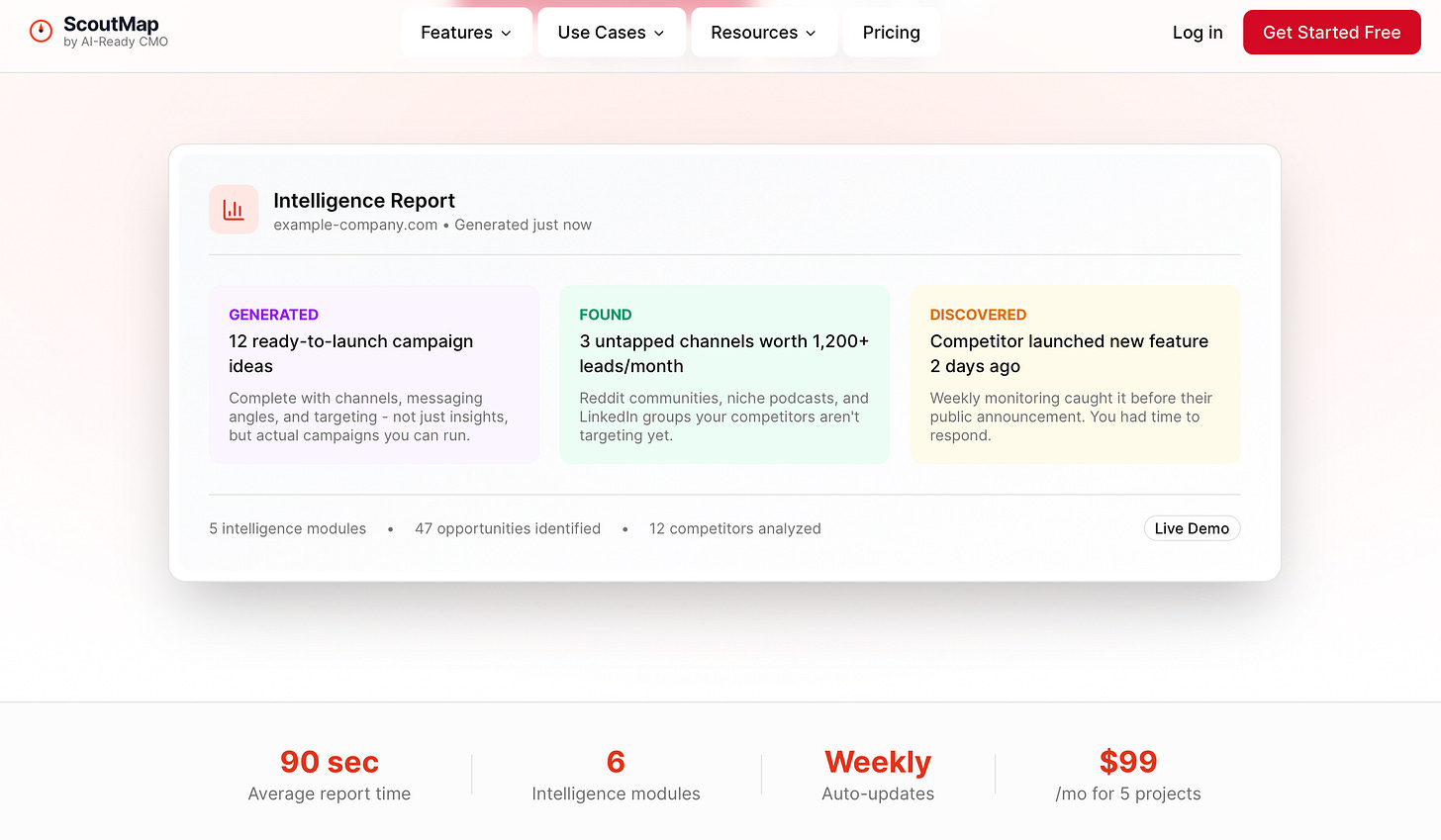Click the 'Weekly' statistic
The height and width of the screenshot is (840, 1441).
pos(878,762)
